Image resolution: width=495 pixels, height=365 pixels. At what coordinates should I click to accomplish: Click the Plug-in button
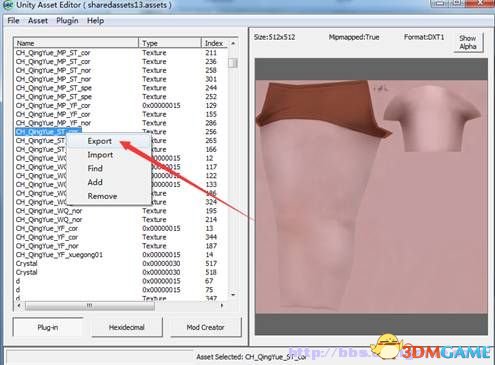48,327
